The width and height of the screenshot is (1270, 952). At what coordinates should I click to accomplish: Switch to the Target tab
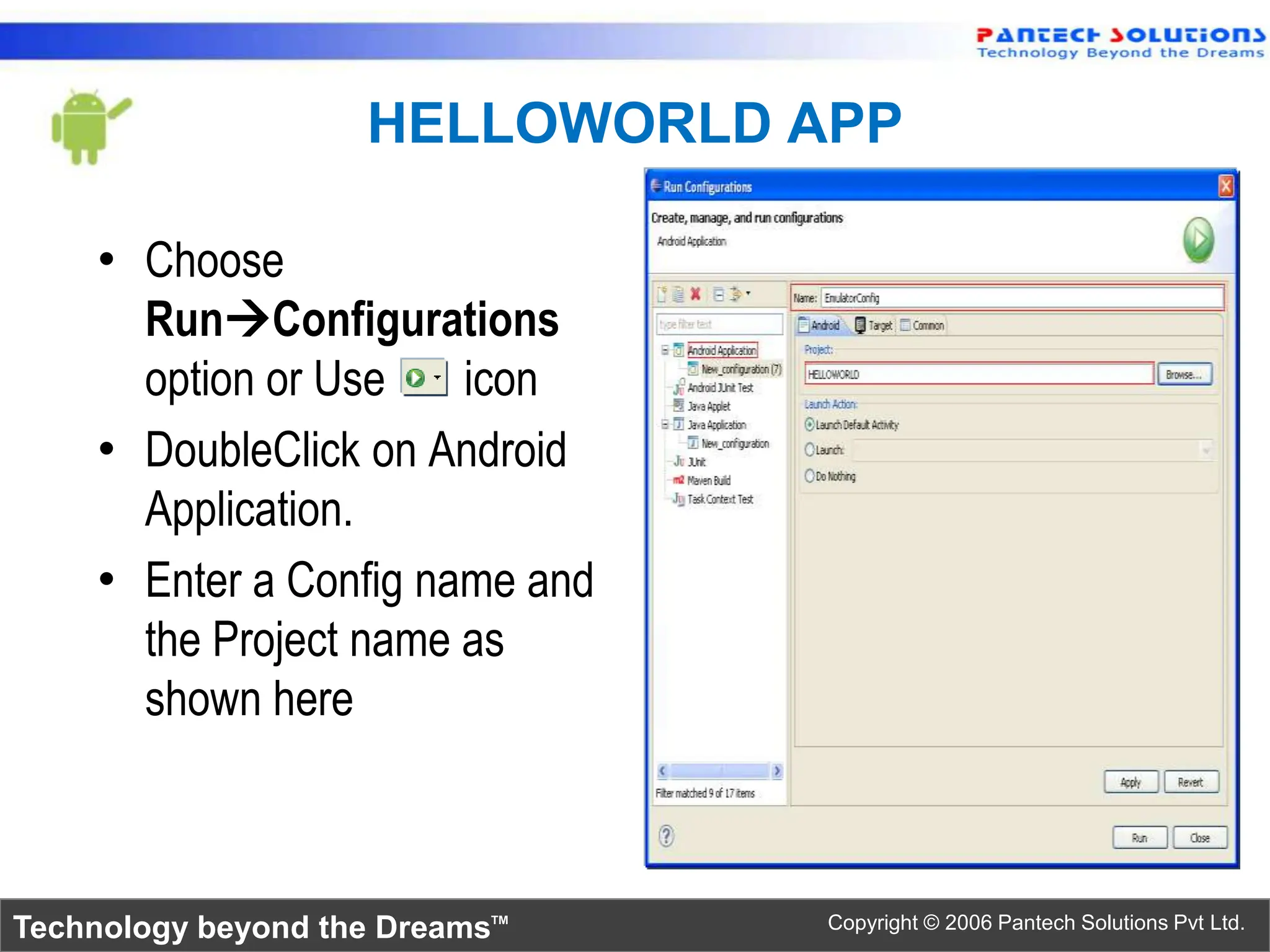point(873,325)
